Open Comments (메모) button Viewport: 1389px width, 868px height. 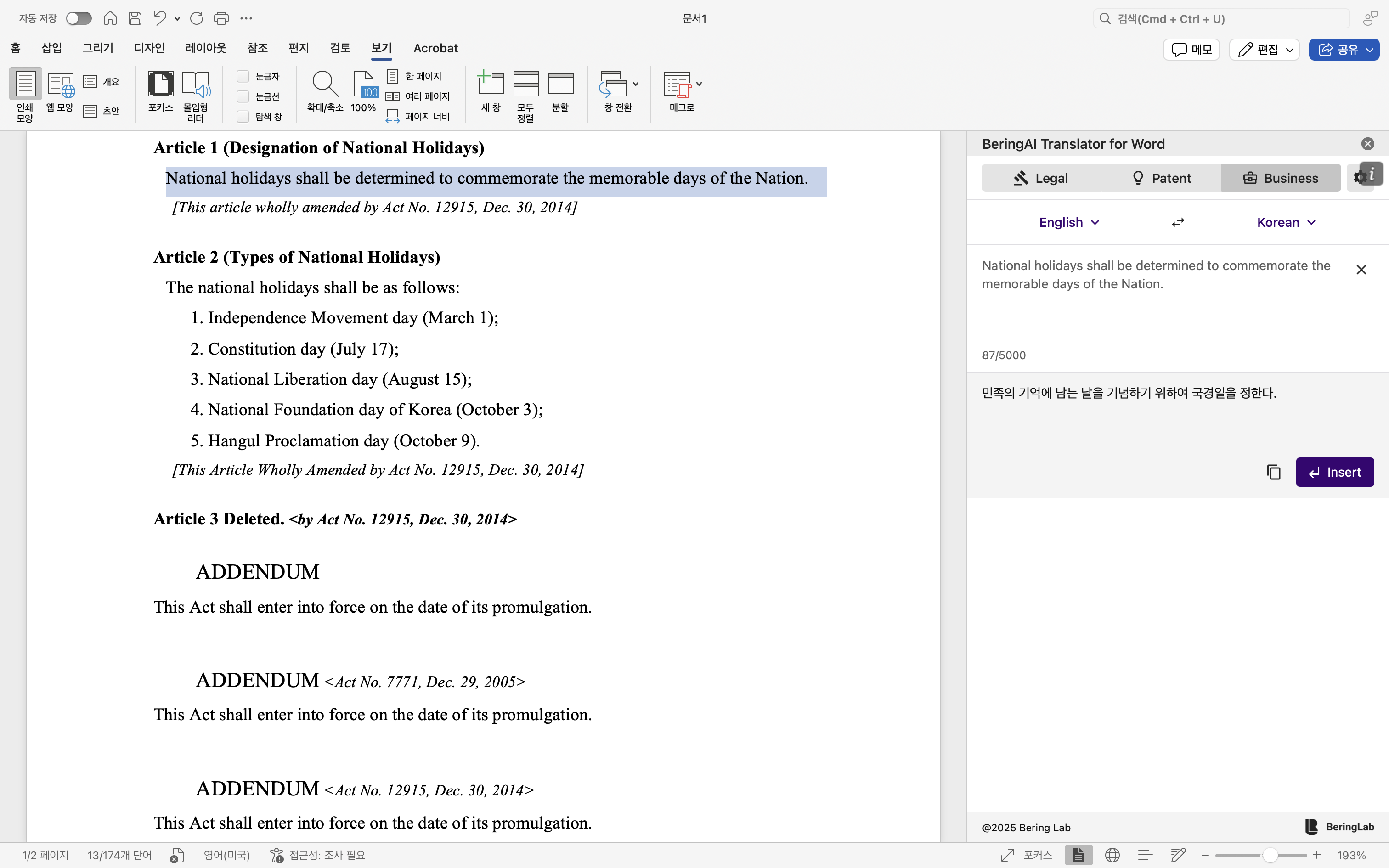(x=1191, y=50)
